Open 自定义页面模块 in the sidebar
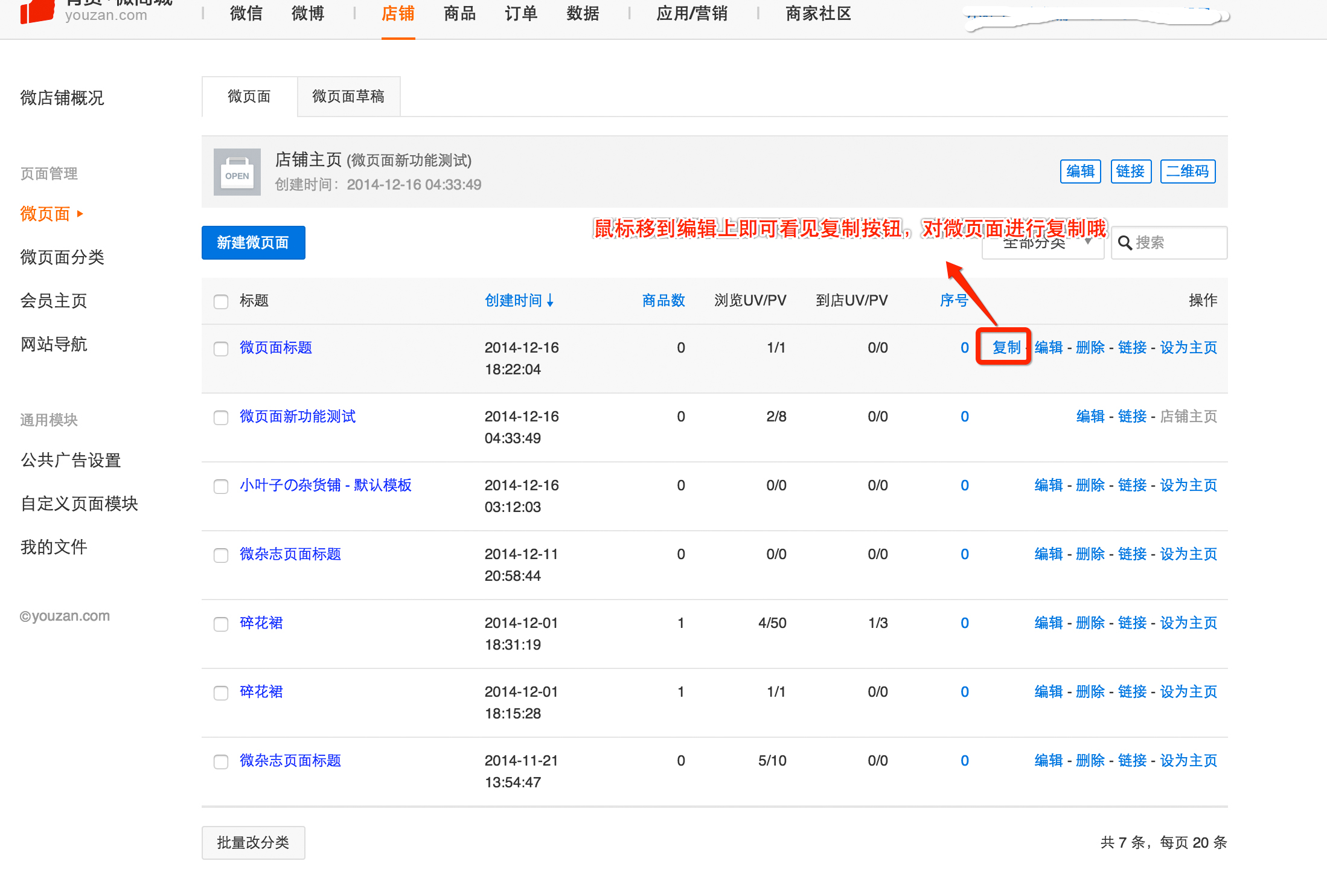The height and width of the screenshot is (896, 1327). click(x=79, y=504)
